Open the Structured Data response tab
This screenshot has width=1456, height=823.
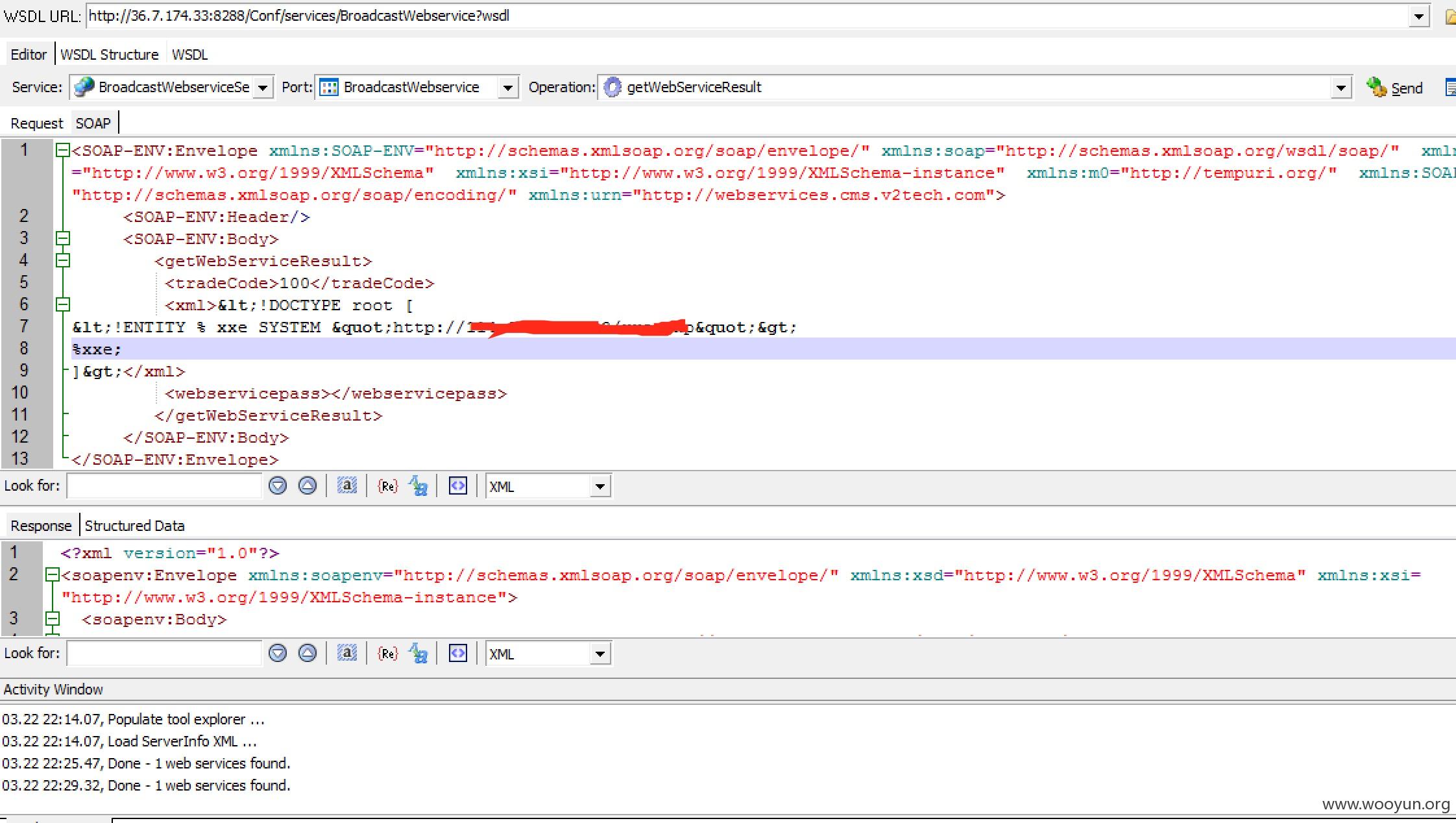(134, 526)
